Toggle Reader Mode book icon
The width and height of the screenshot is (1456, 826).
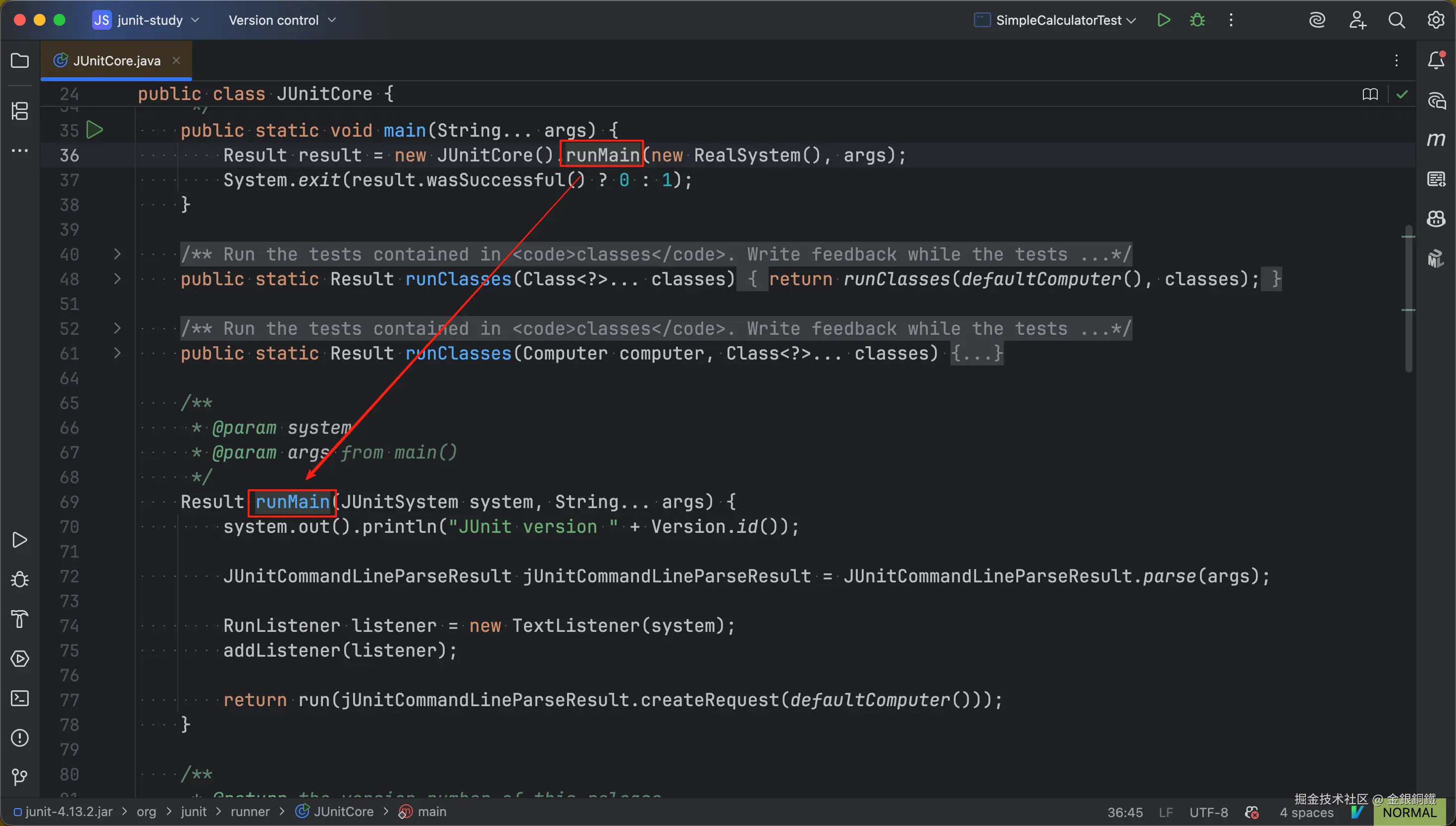coord(1370,94)
